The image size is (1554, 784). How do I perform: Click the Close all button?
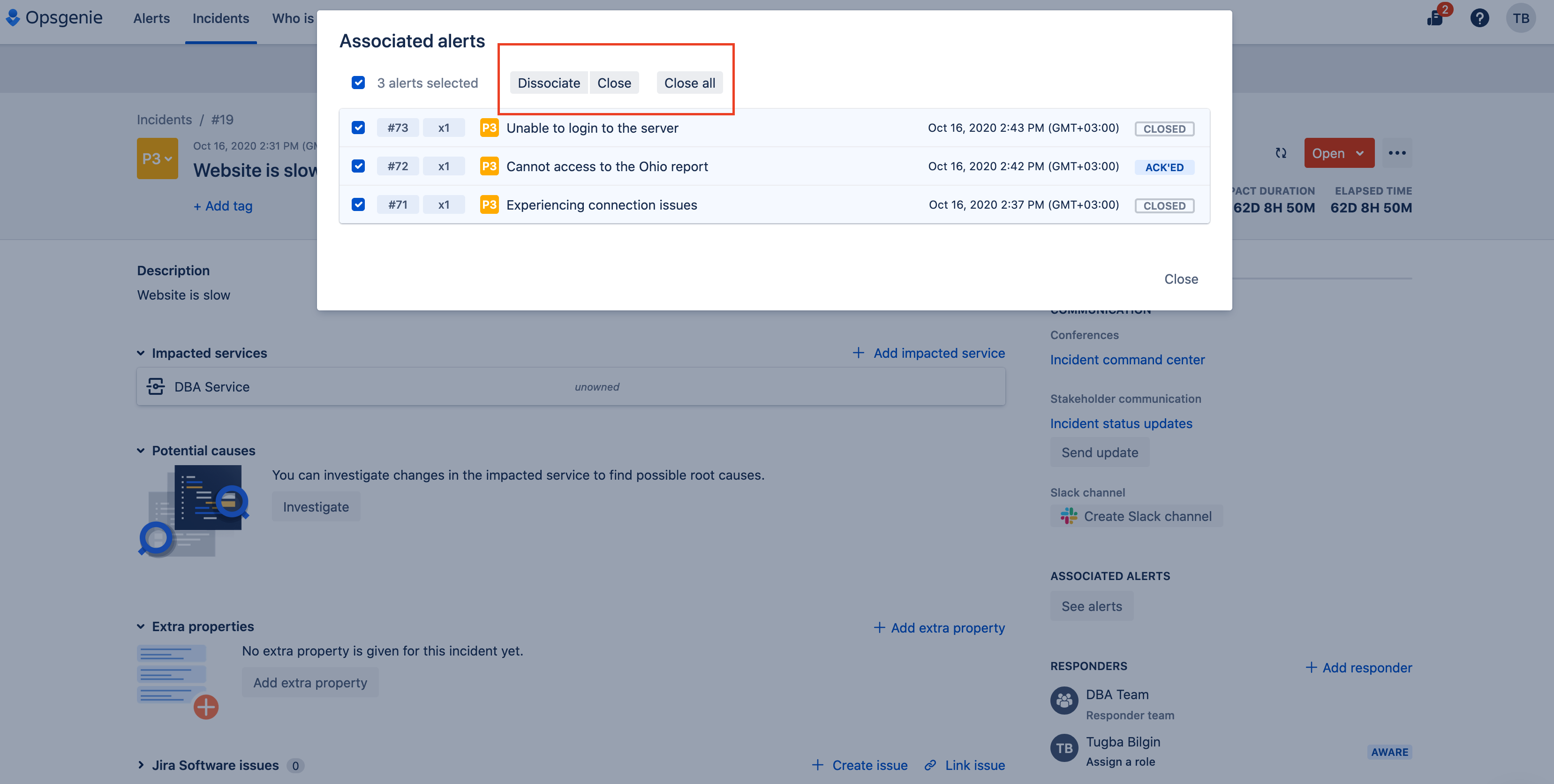click(x=689, y=83)
